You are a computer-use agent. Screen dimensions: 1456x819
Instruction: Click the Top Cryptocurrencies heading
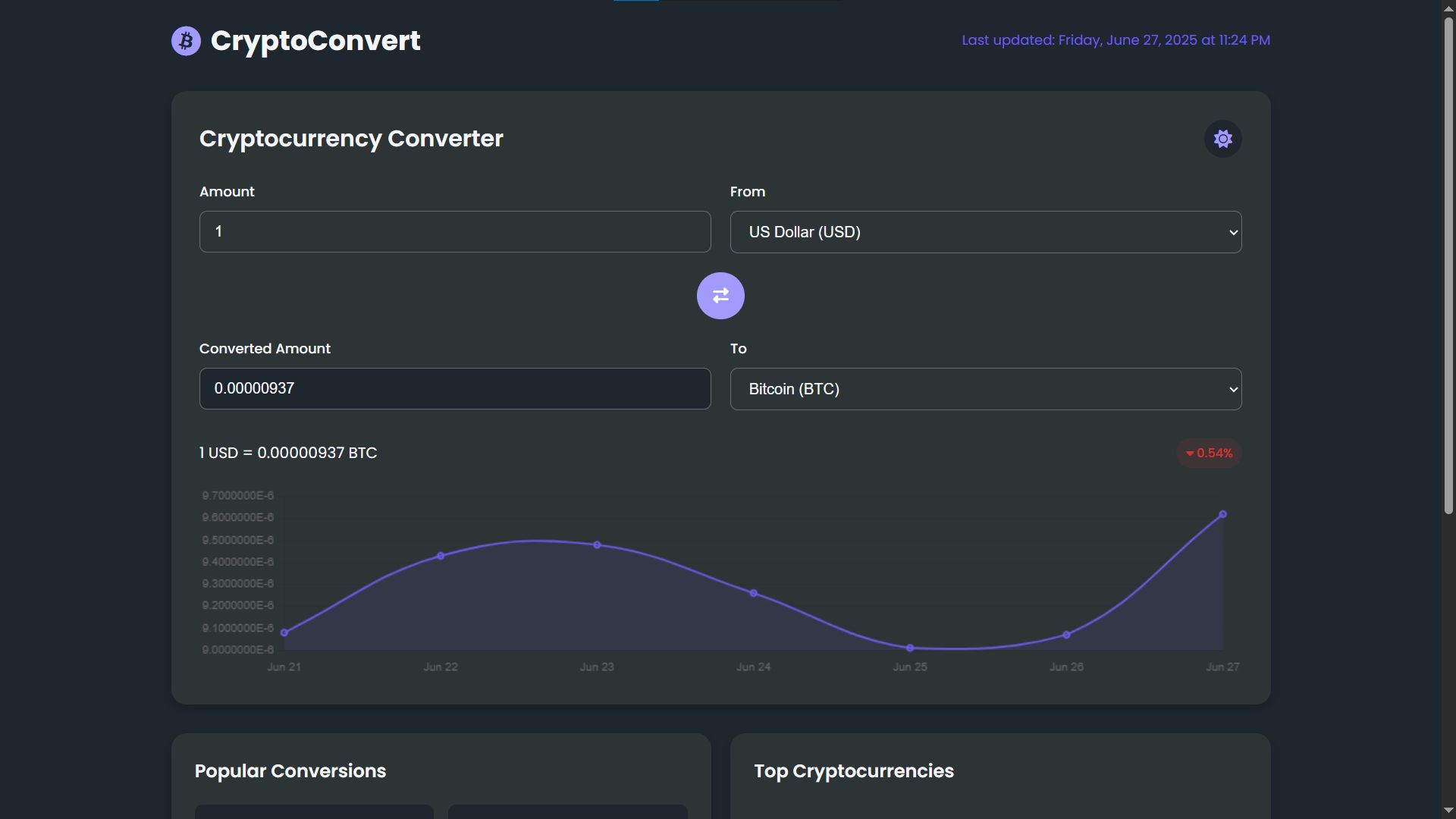click(854, 771)
